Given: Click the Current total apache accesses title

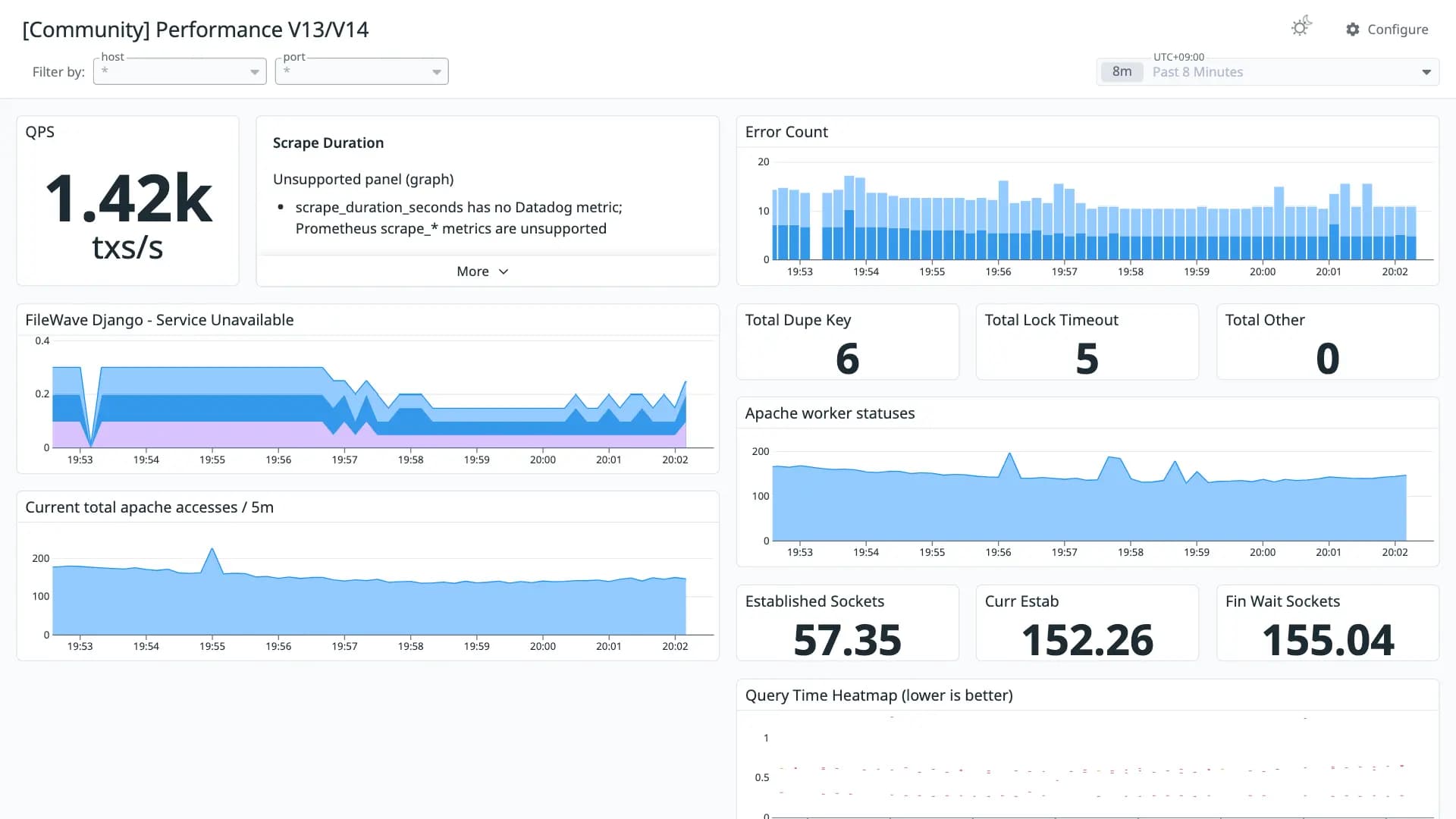Looking at the screenshot, I should (149, 507).
